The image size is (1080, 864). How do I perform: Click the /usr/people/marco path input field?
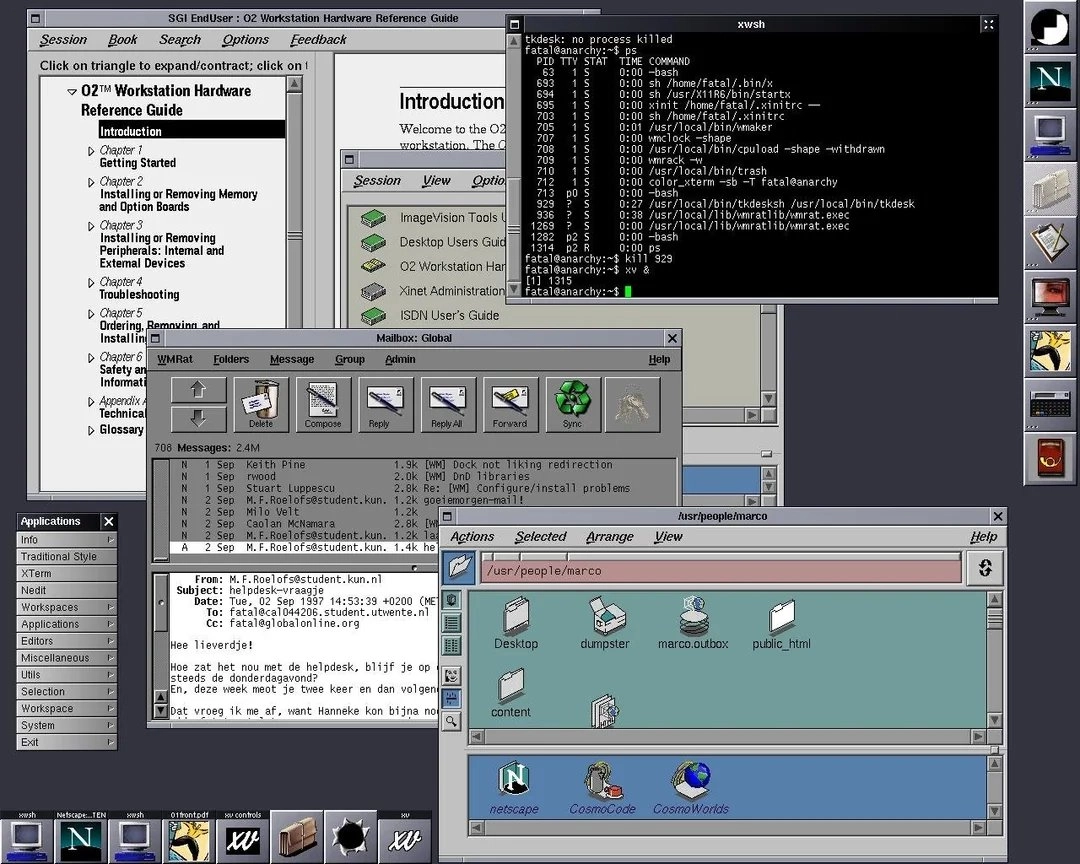[718, 570]
